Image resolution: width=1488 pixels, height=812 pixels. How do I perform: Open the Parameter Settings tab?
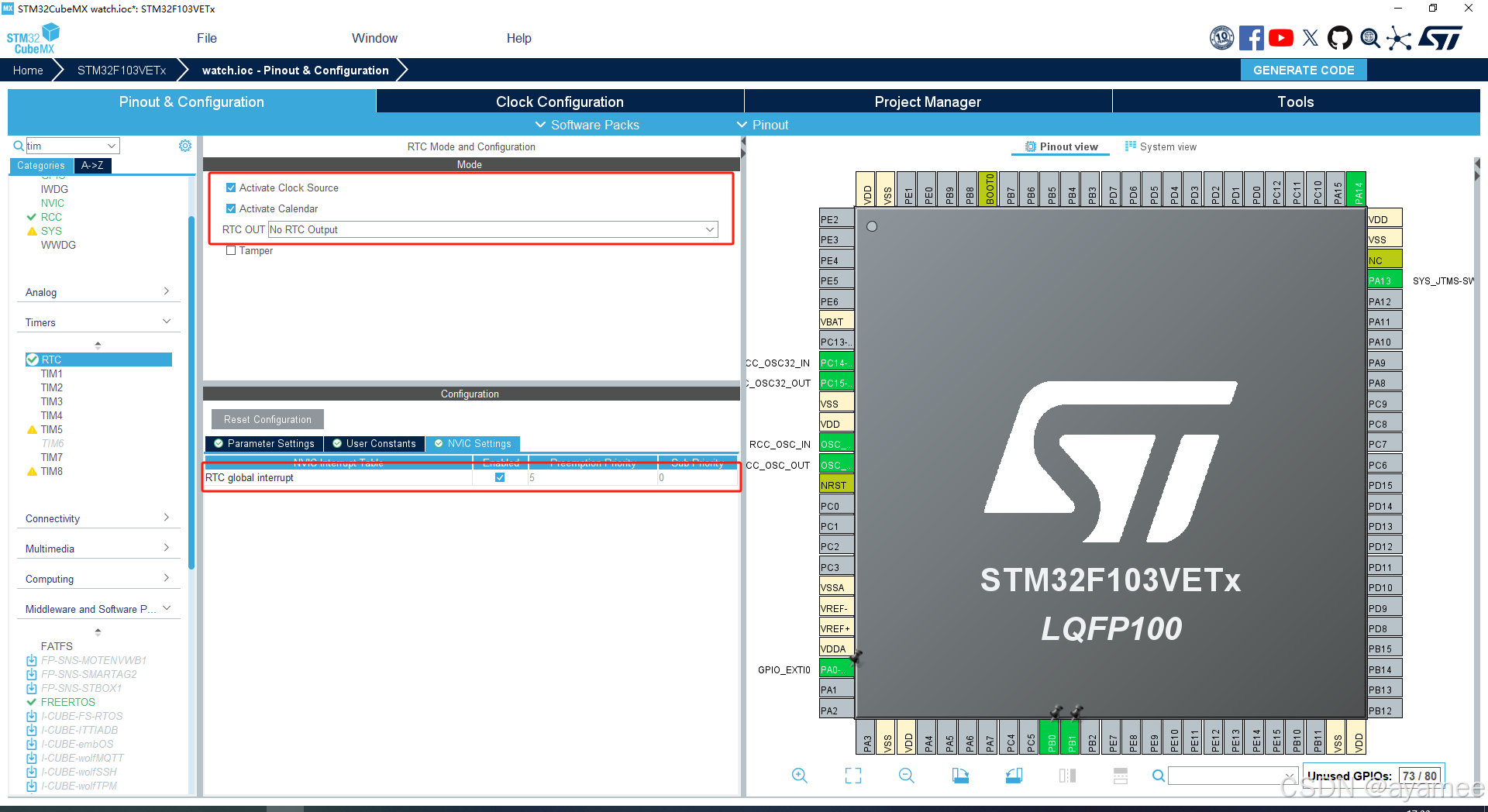[x=264, y=443]
